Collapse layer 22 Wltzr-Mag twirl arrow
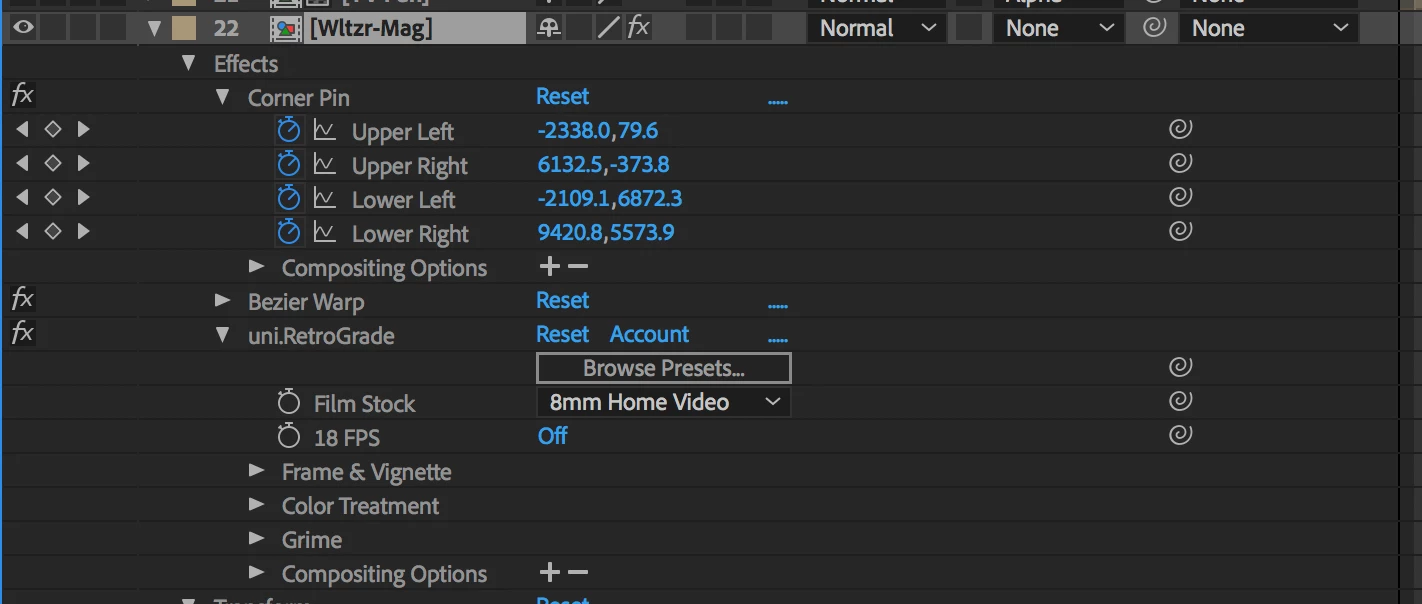The image size is (1422, 604). tap(154, 29)
